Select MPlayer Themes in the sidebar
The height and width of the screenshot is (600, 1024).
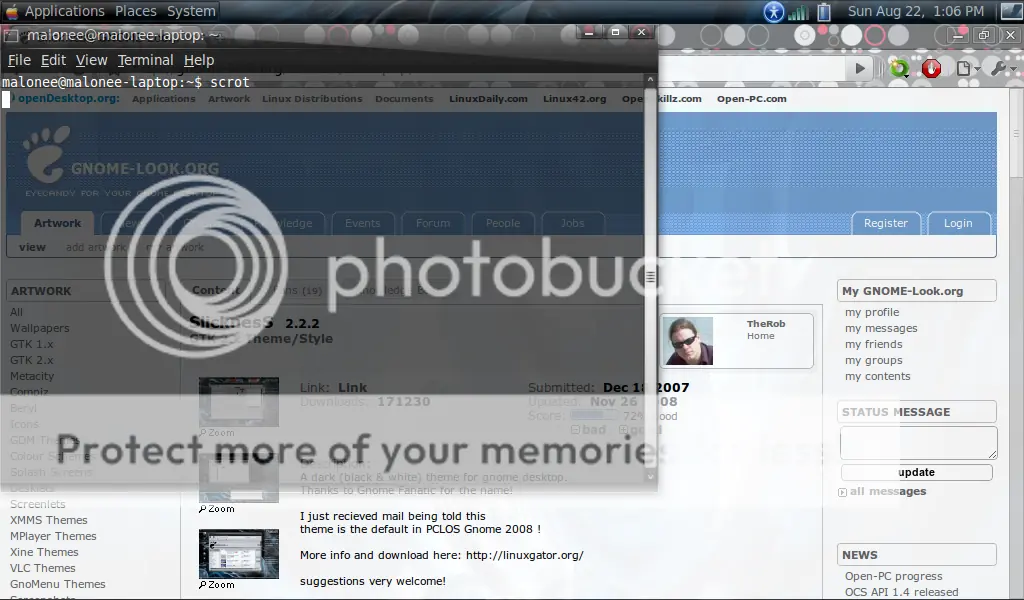53,536
